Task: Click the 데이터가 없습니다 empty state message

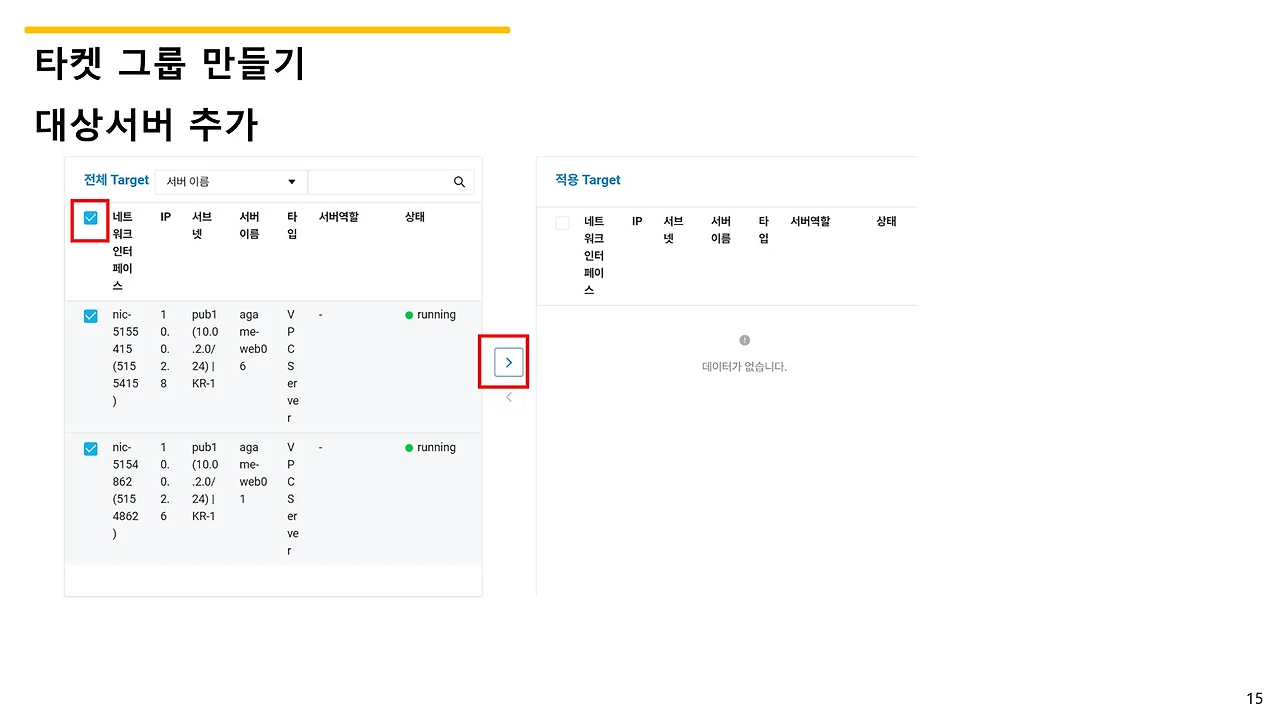Action: point(744,366)
